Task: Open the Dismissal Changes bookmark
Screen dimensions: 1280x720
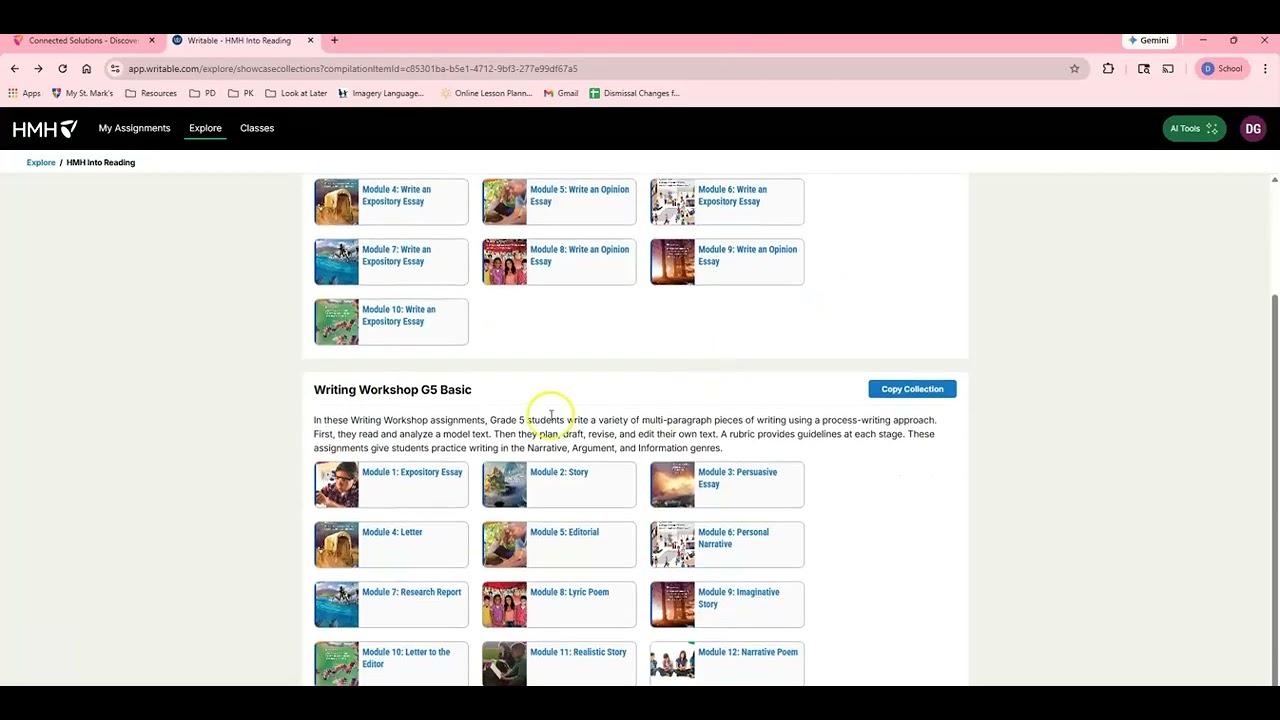Action: coord(634,93)
